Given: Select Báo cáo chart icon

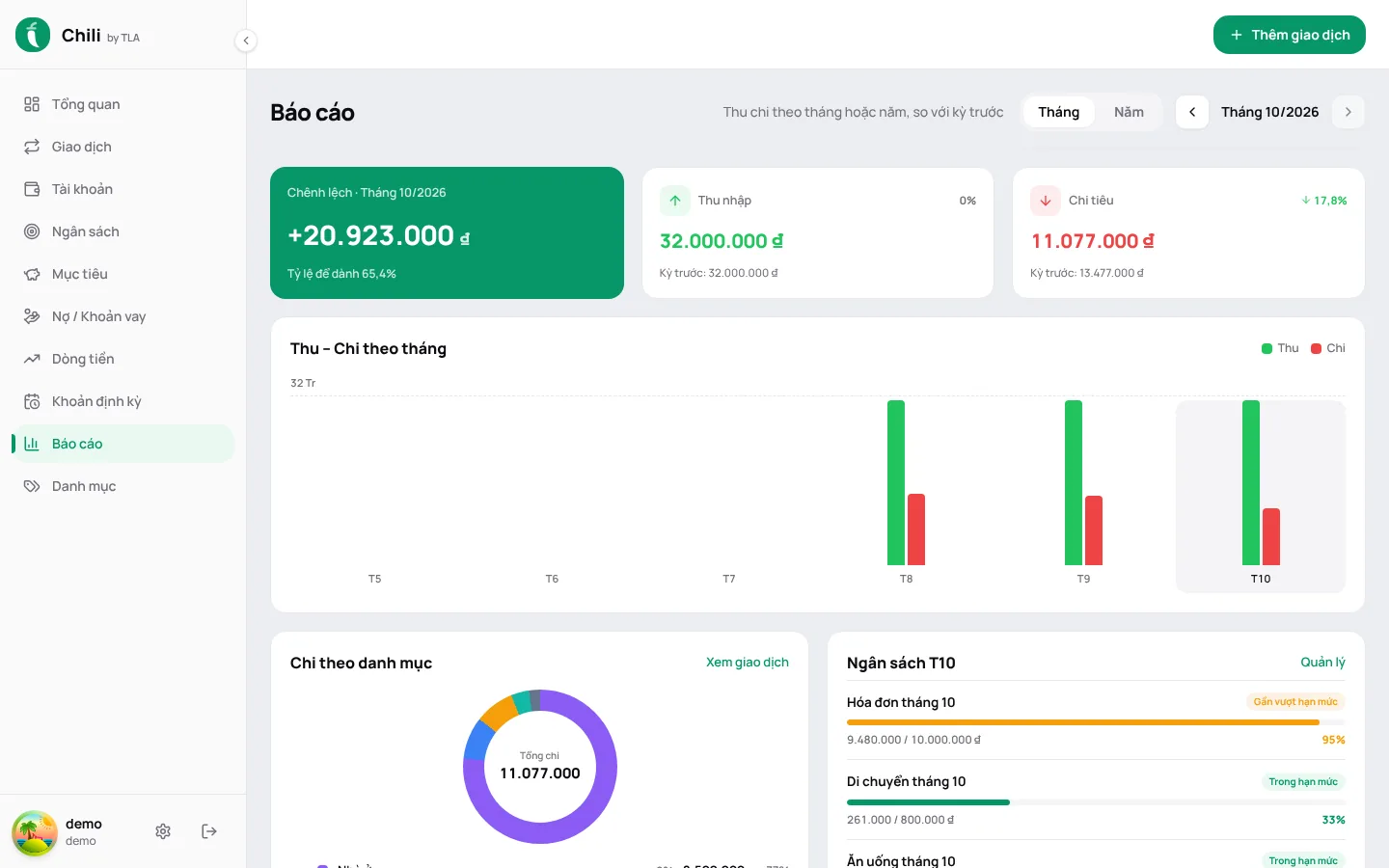Looking at the screenshot, I should coord(32,444).
